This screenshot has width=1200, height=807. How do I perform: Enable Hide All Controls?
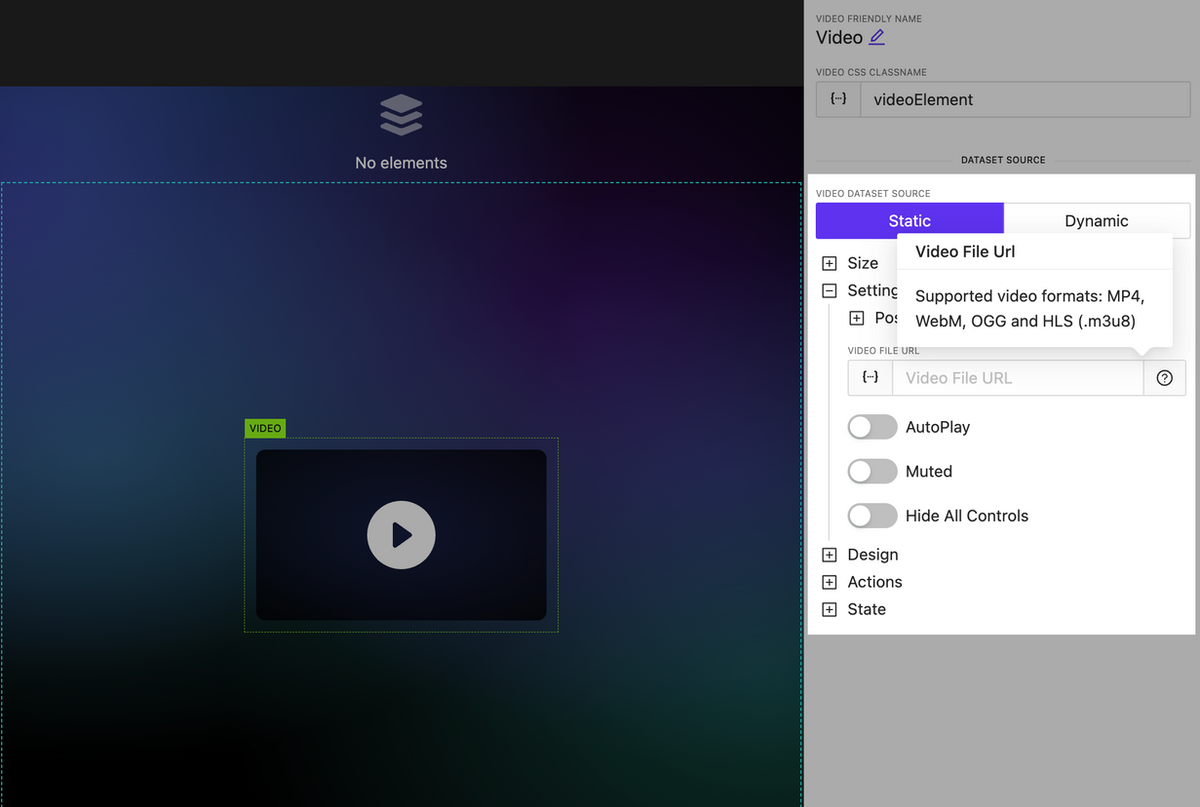(x=872, y=515)
